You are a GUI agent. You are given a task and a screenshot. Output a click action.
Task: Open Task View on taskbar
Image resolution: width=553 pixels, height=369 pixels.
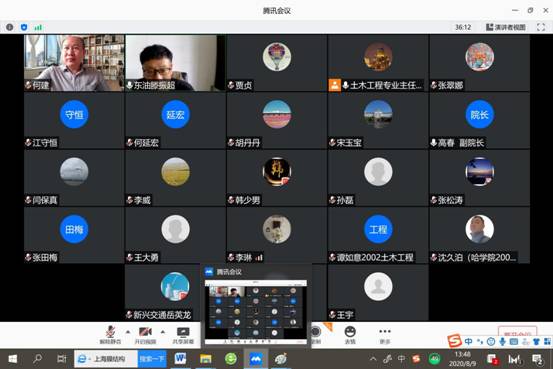pyautogui.click(x=61, y=359)
